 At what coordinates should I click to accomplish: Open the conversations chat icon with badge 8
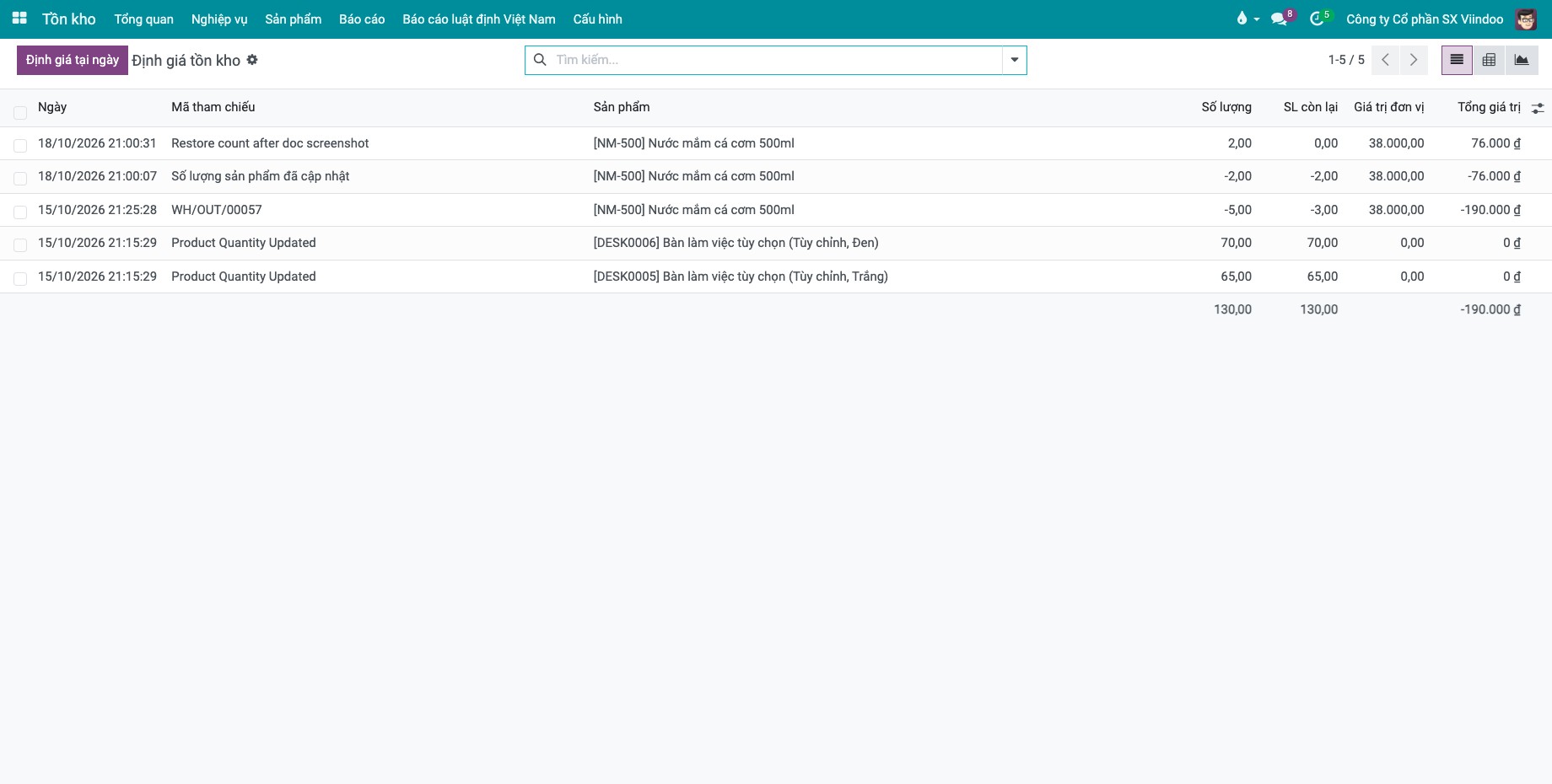1280,19
